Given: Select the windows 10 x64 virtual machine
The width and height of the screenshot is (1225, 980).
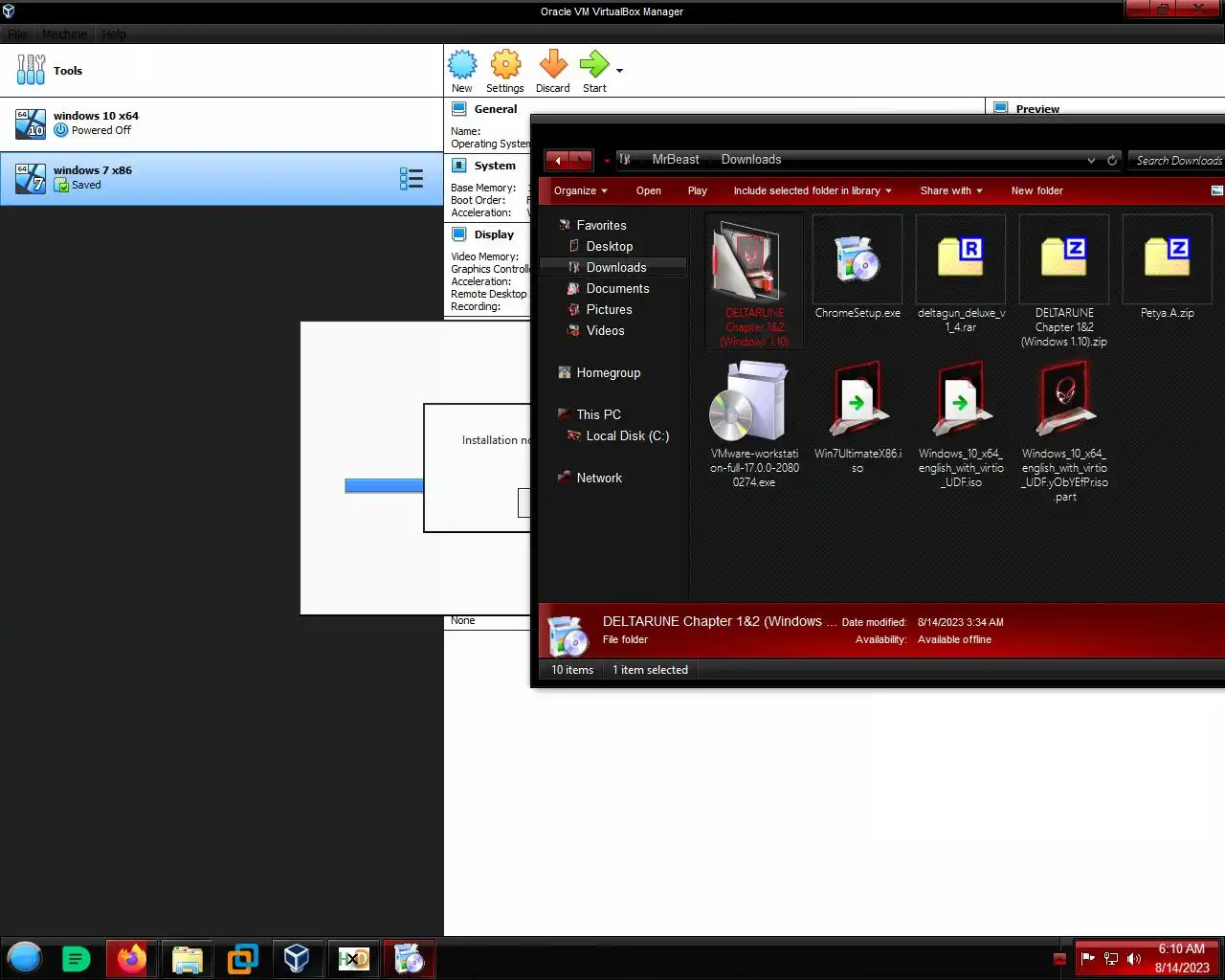Looking at the screenshot, I should pyautogui.click(x=221, y=123).
